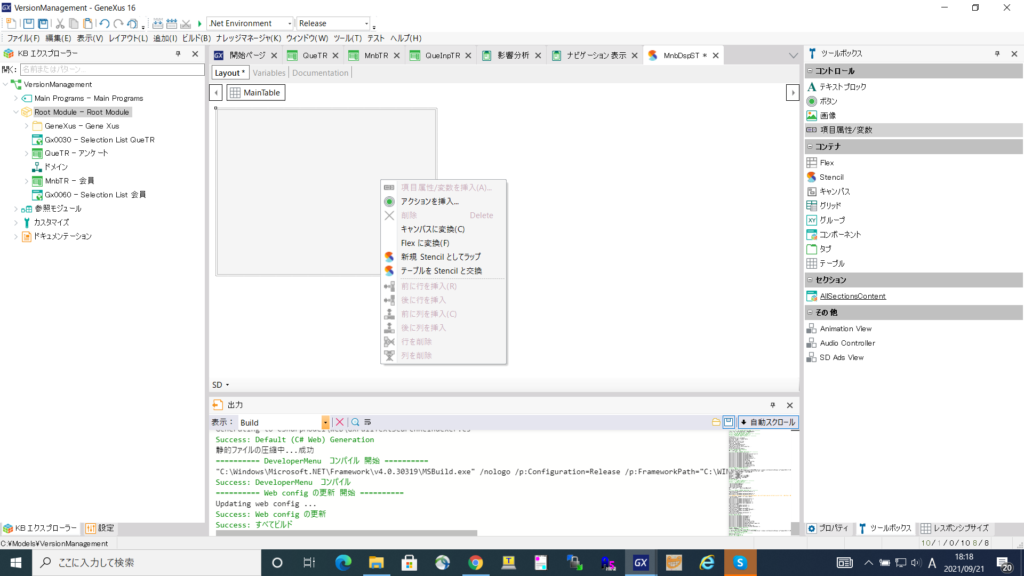This screenshot has width=1024, height=576.
Task: Toggle pin on ツールボックス panel
Action: click(997, 54)
